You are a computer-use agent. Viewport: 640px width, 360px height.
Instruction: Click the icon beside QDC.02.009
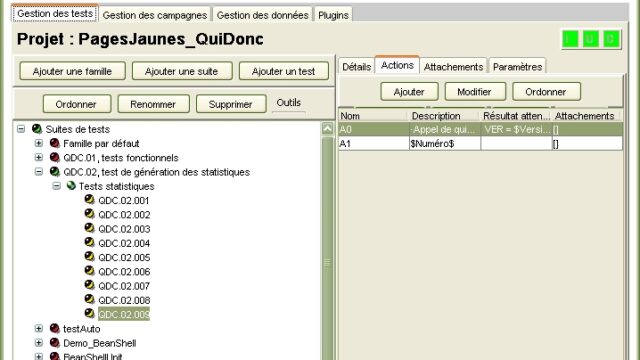89,314
